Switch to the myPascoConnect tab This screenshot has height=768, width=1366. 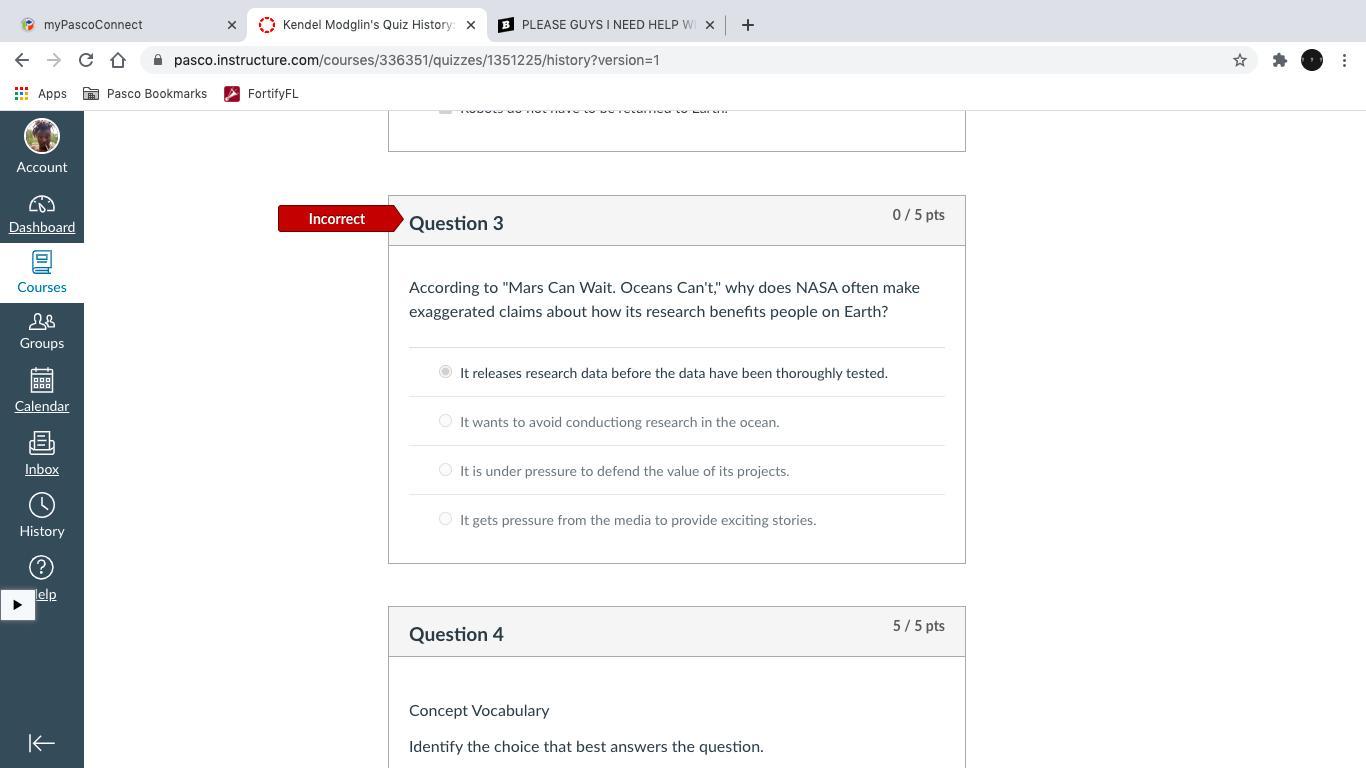pos(122,25)
